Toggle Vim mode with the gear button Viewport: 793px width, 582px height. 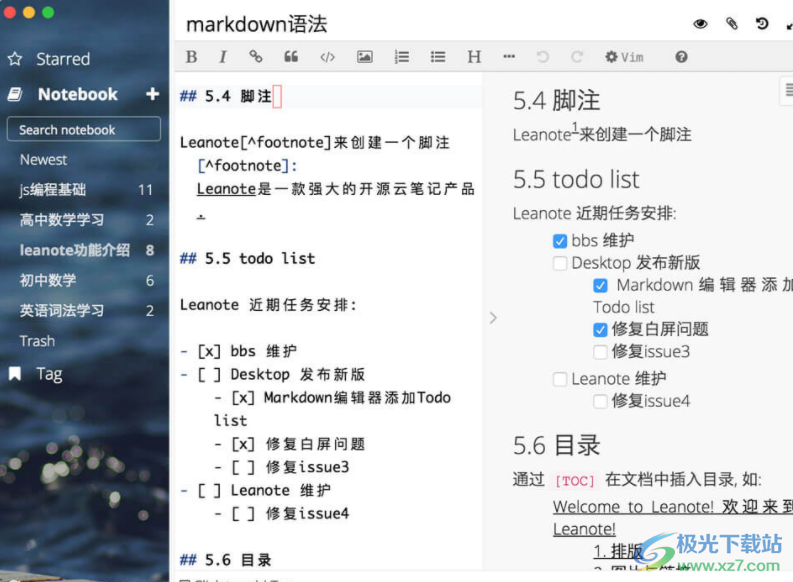click(x=624, y=57)
